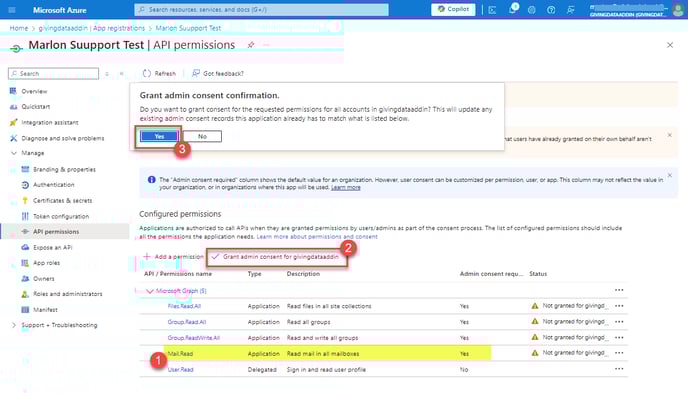Click Add a permission

point(173,257)
